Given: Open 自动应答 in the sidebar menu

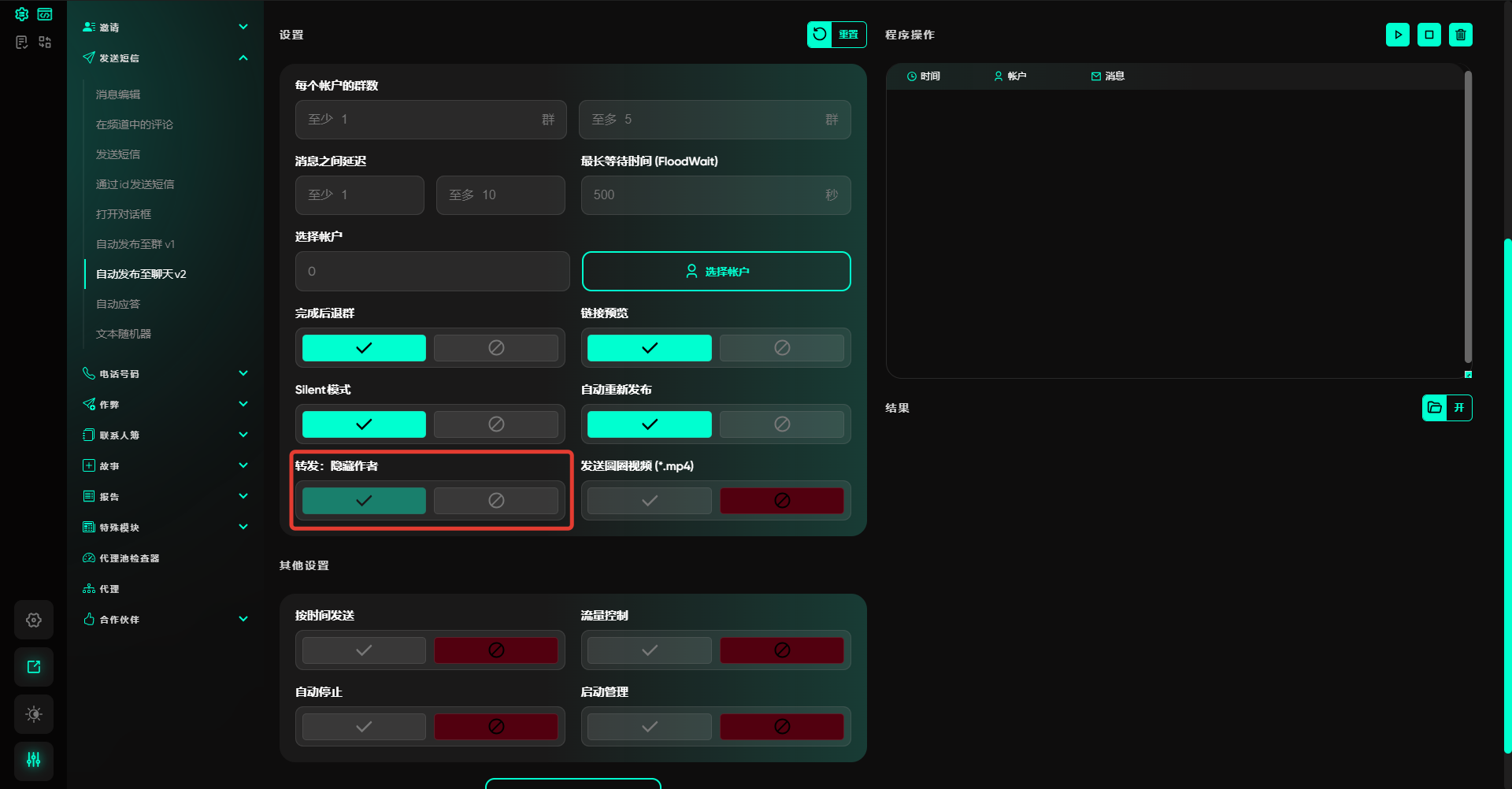Looking at the screenshot, I should pos(118,304).
